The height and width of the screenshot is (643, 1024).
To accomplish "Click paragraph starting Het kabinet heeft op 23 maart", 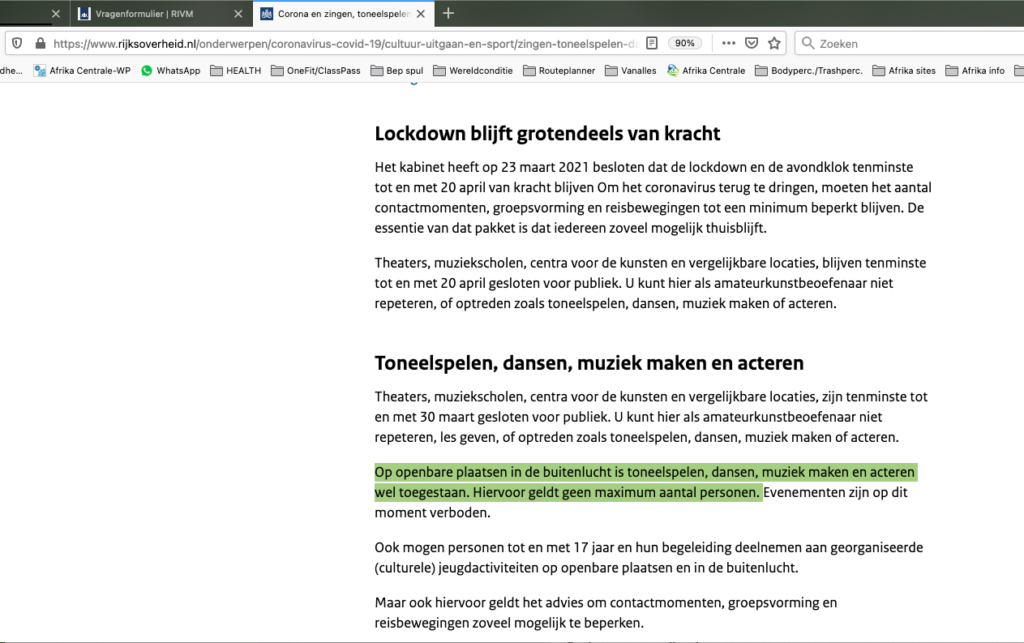I will pos(653,198).
